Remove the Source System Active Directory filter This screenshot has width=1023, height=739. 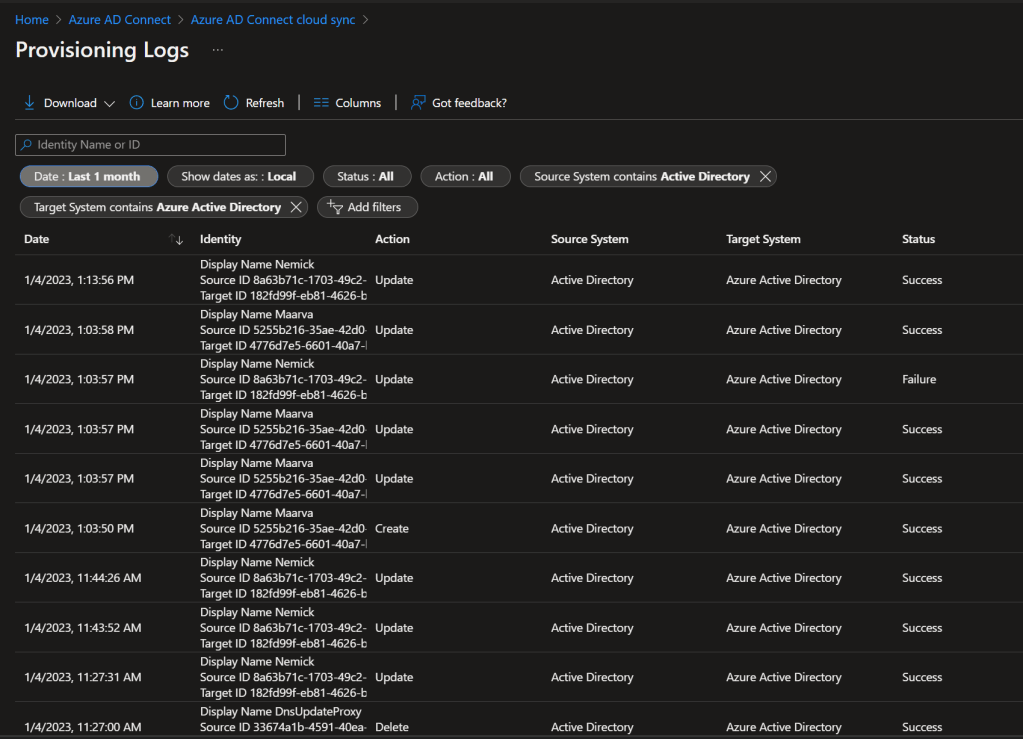point(765,177)
